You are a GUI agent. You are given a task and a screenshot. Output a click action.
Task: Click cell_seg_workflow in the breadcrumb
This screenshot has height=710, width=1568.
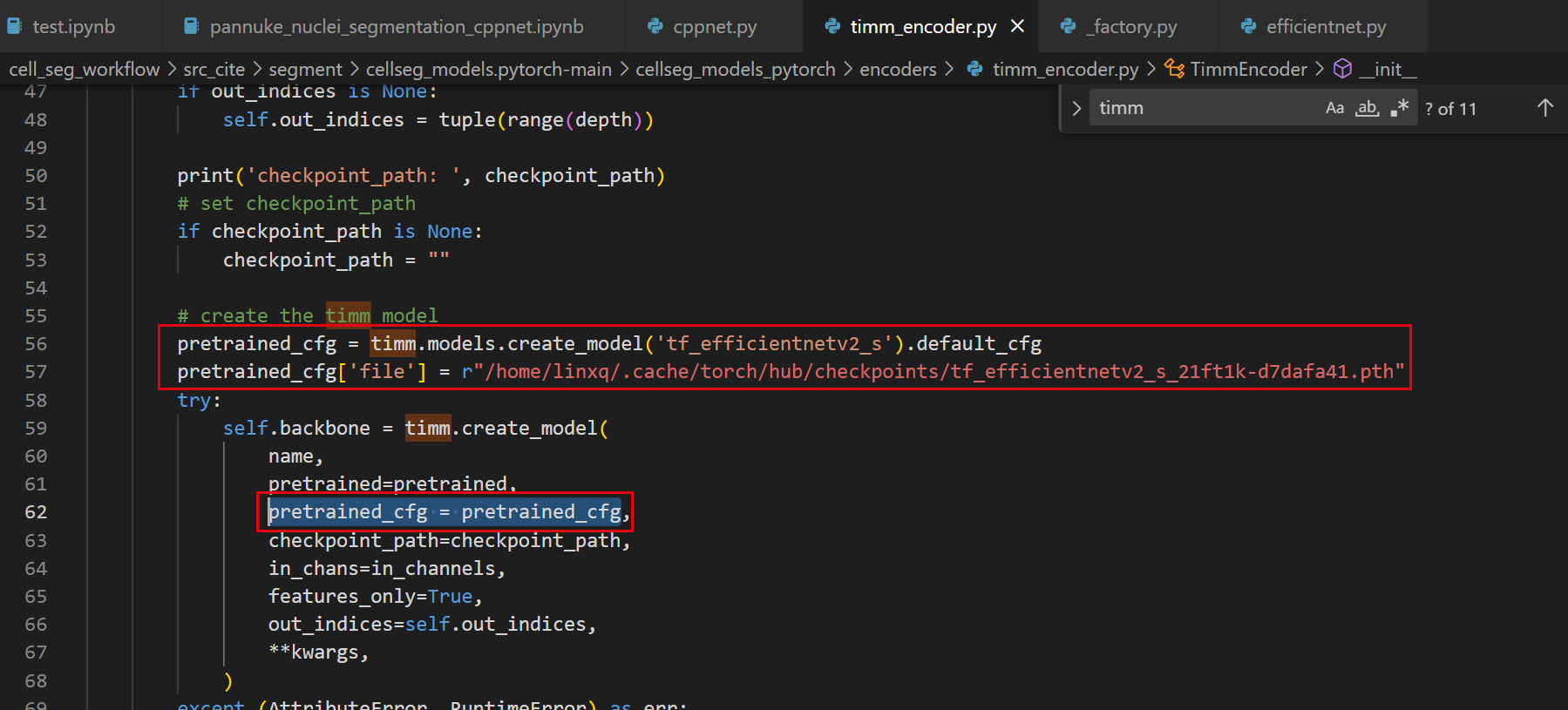point(85,69)
